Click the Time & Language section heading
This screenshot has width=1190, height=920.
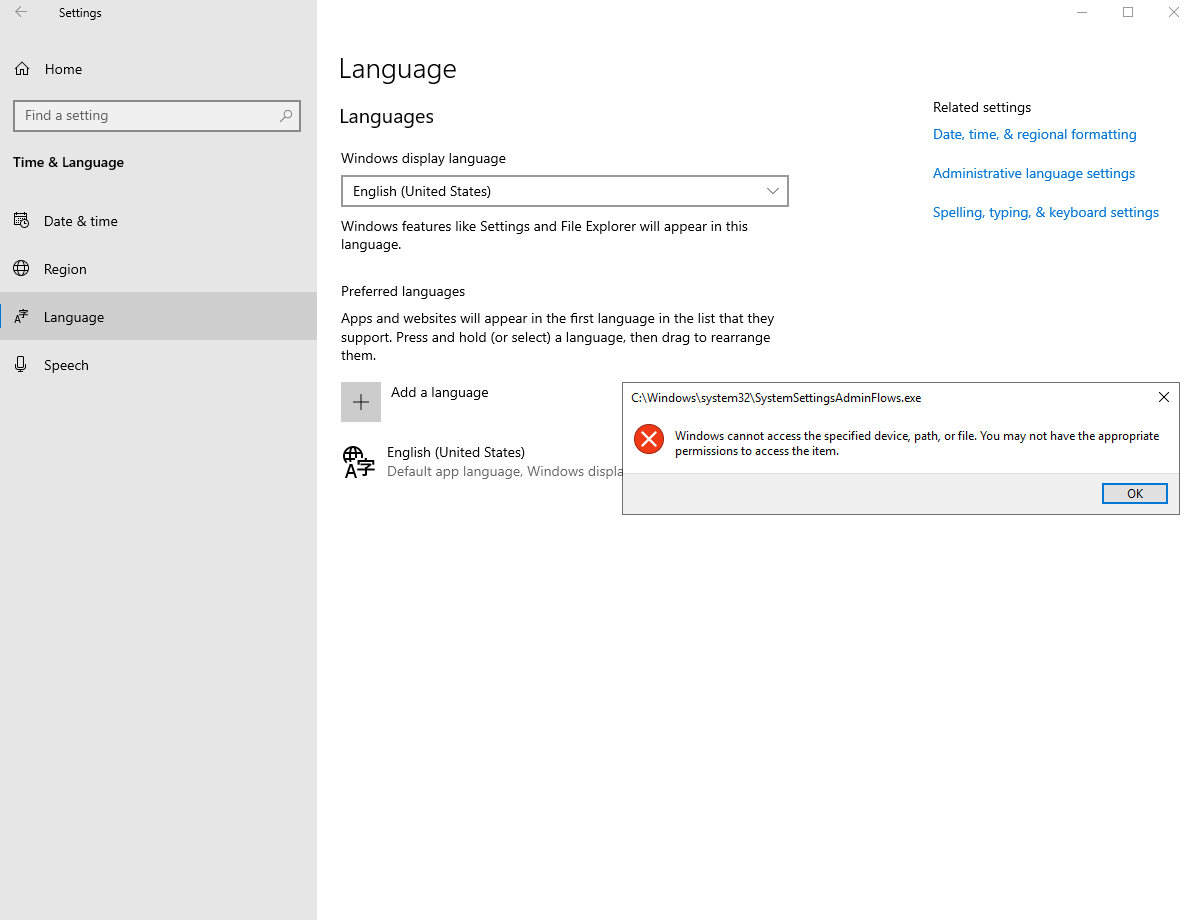tap(68, 162)
